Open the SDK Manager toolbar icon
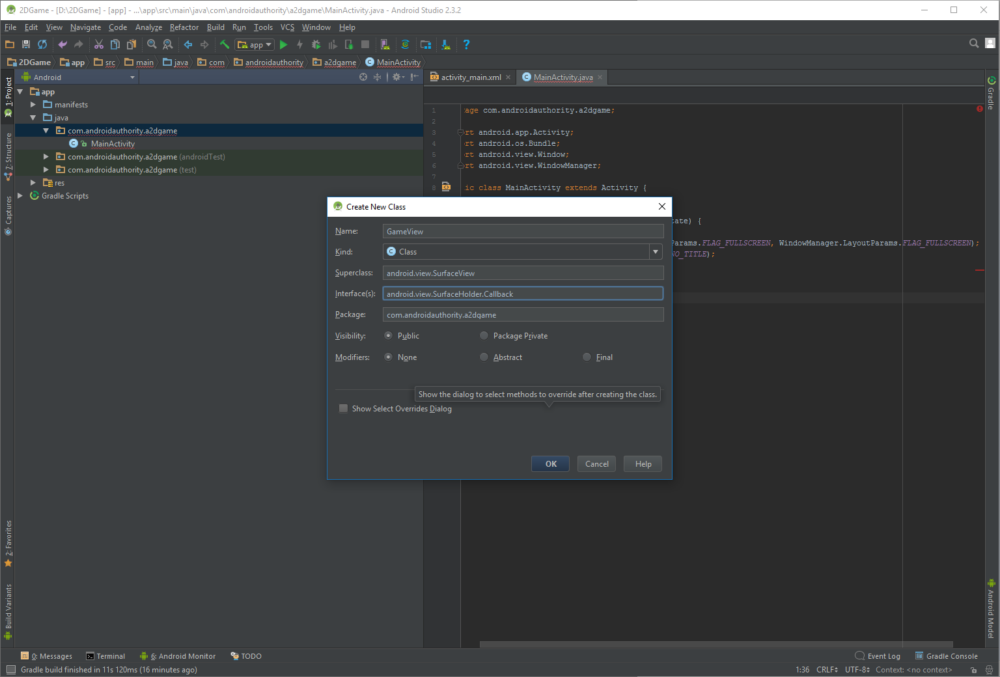This screenshot has height=677, width=1000. [444, 44]
